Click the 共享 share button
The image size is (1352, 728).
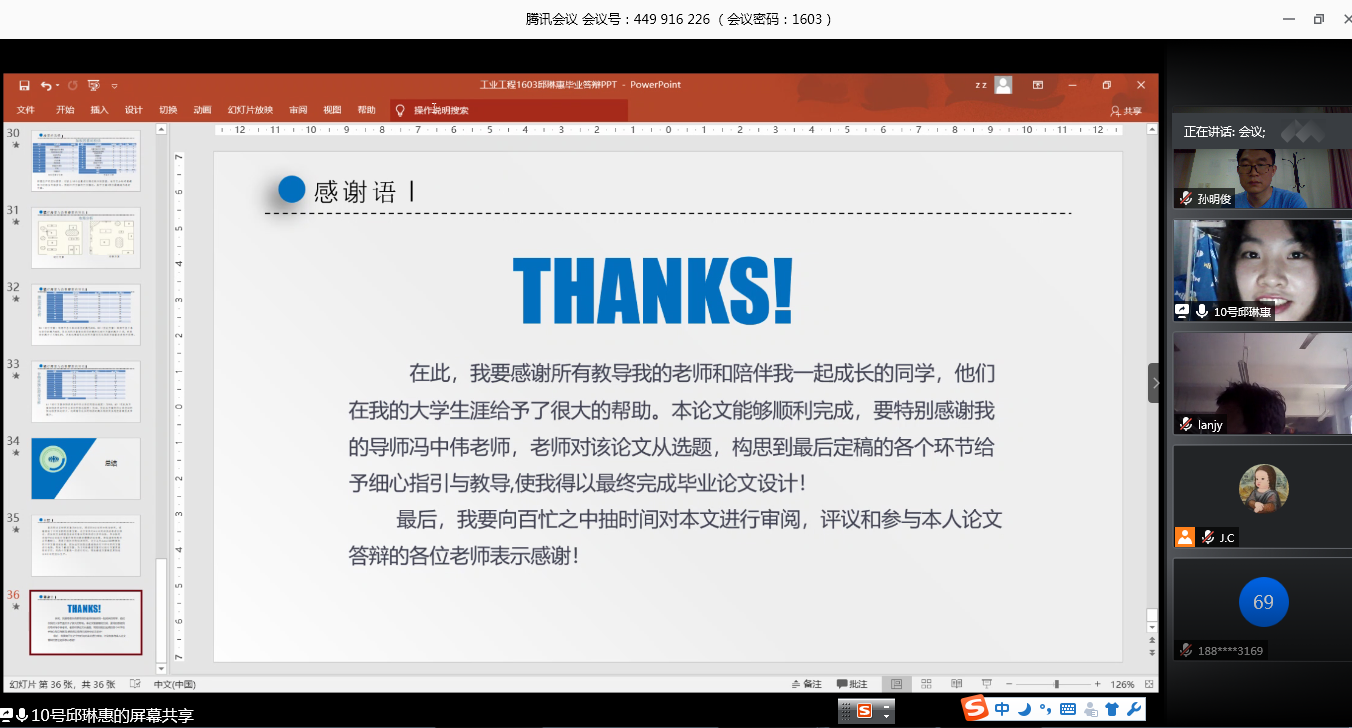pos(1126,111)
